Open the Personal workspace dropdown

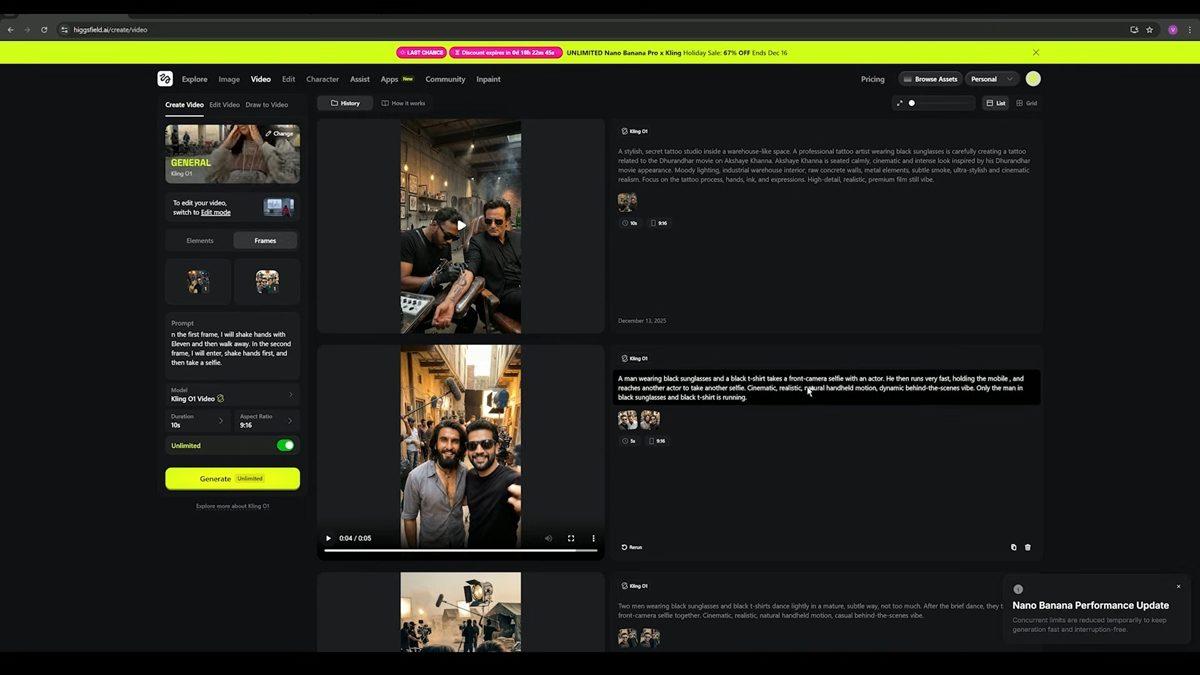click(992, 79)
